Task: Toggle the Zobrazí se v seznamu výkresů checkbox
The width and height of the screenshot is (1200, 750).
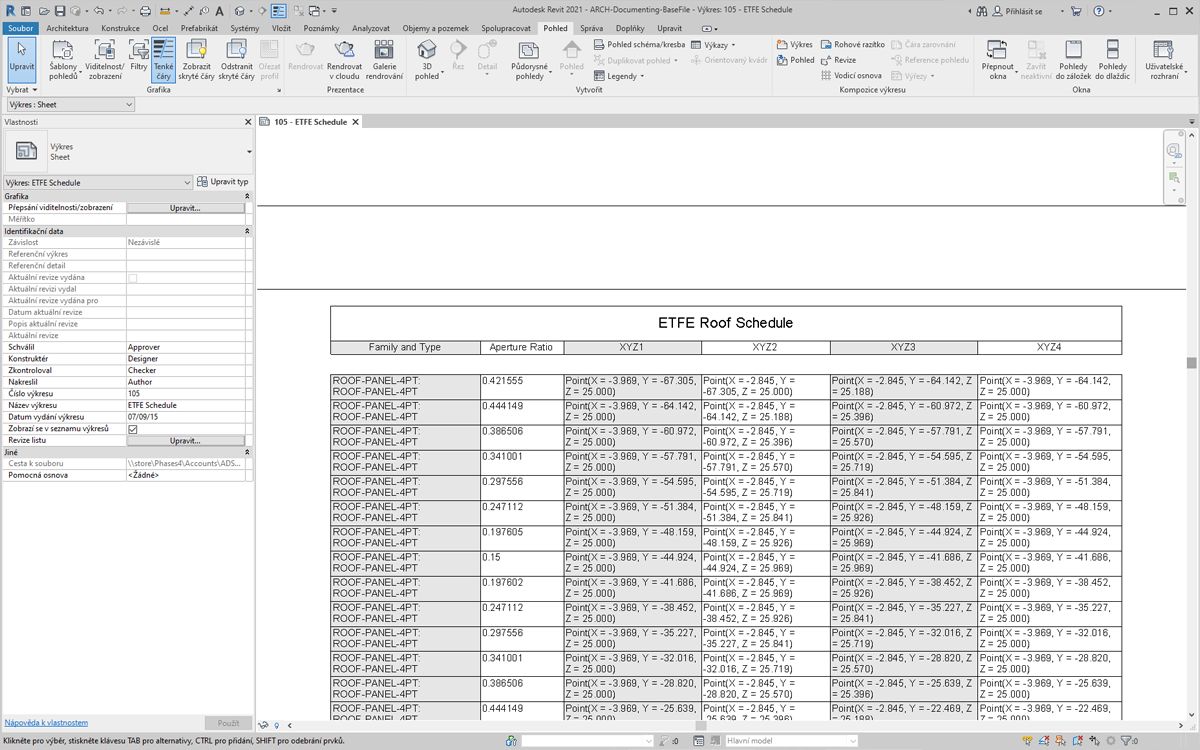Action: [133, 429]
